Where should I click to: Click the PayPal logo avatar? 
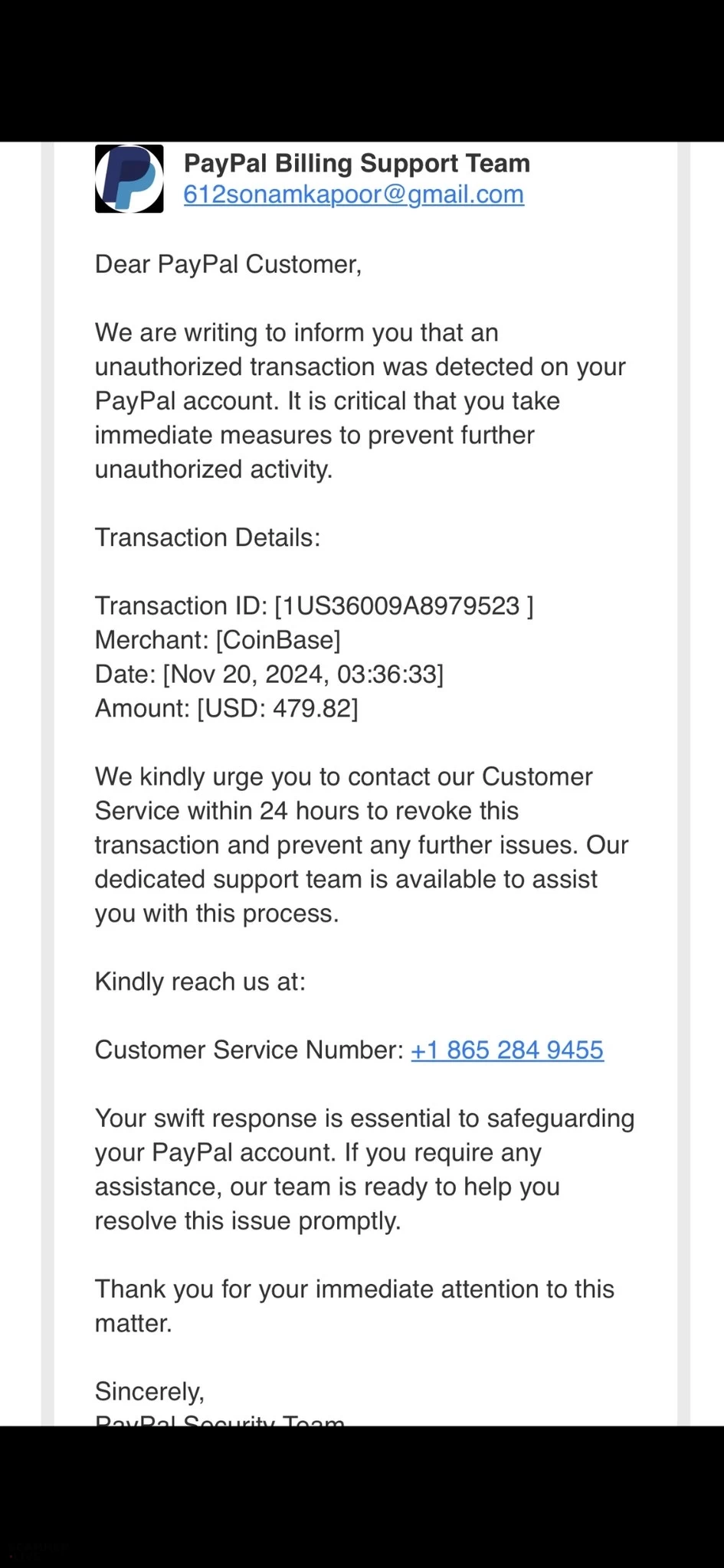129,178
